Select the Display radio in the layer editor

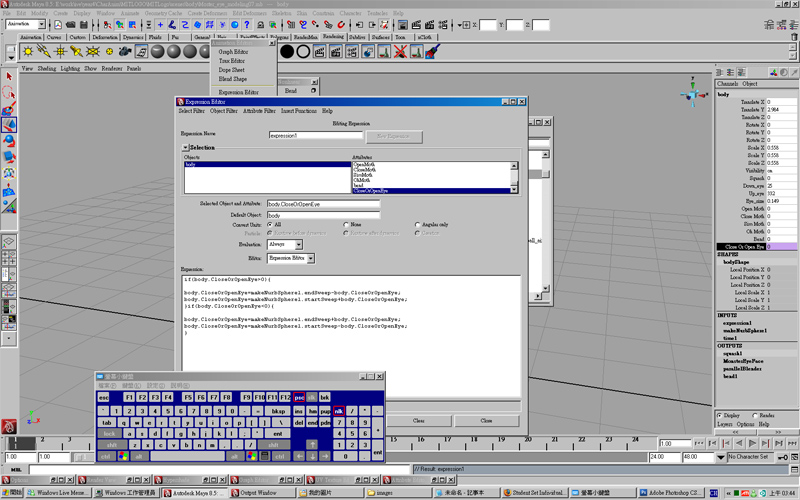(x=719, y=415)
